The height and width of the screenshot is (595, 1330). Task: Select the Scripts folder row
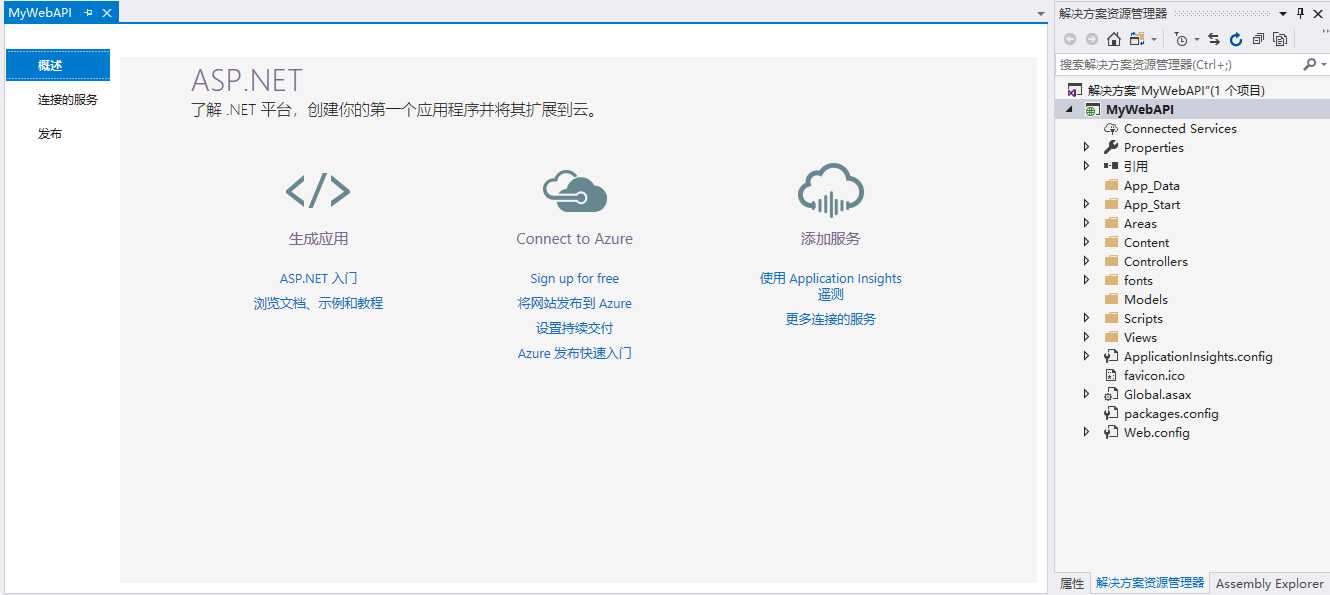pos(1192,318)
